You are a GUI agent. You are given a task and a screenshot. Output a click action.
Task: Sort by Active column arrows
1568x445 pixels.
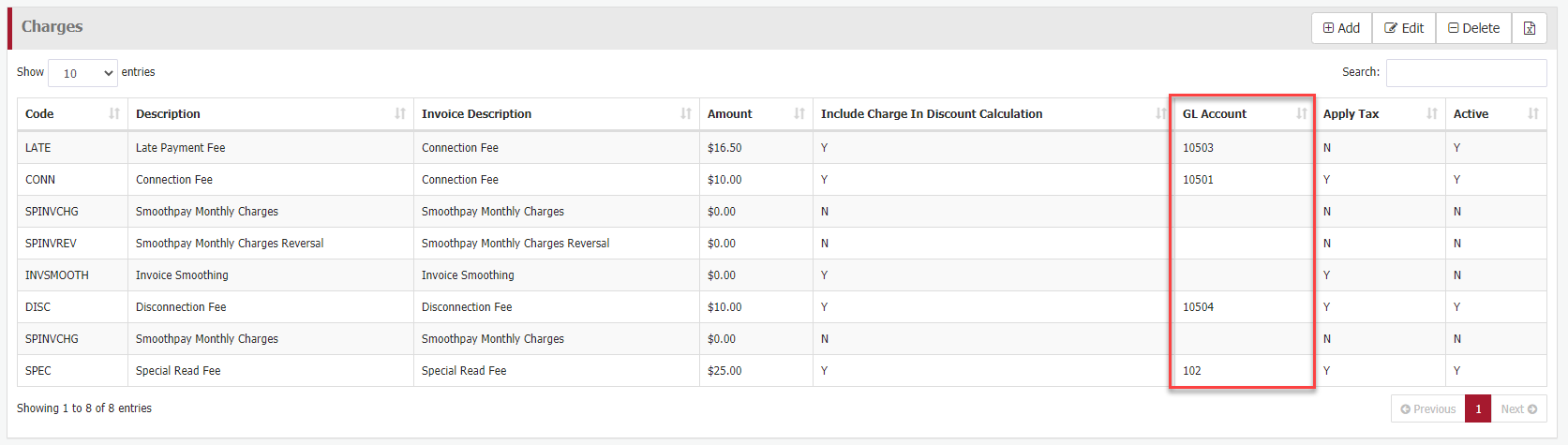tap(1532, 113)
